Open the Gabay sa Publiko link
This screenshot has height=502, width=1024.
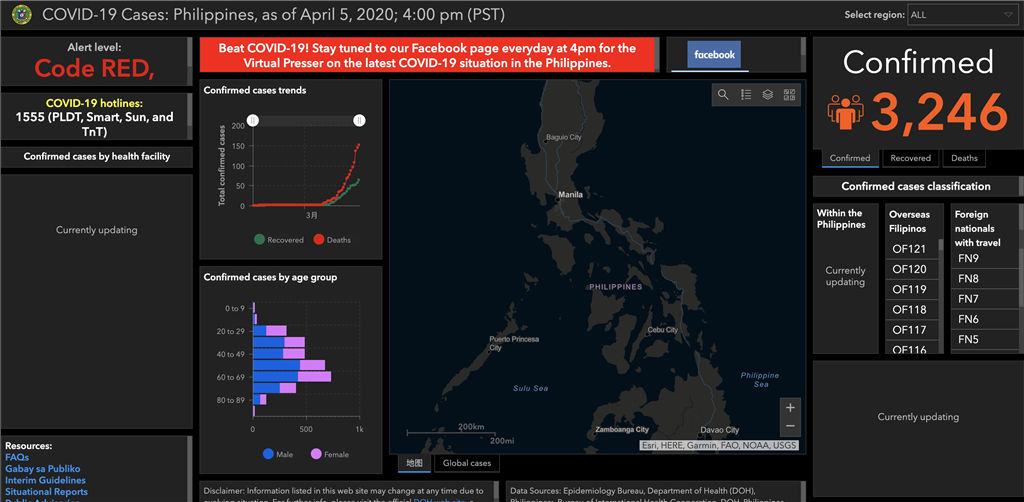[x=42, y=469]
